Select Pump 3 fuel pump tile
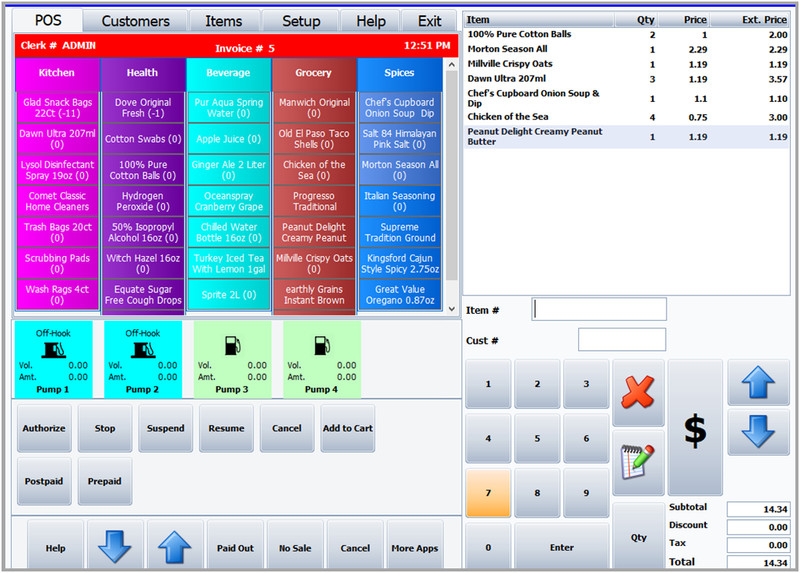 232,360
